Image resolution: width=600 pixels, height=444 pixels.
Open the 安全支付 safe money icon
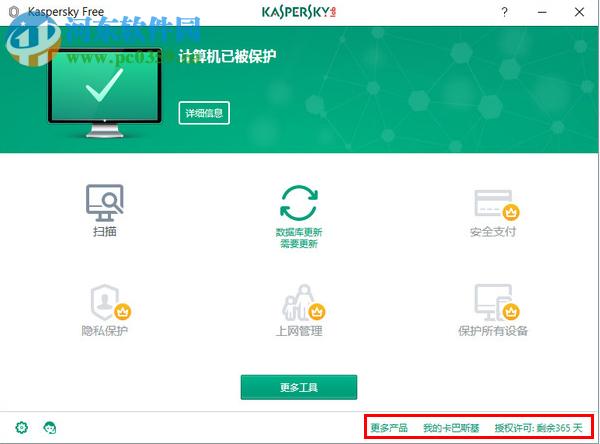(x=496, y=205)
